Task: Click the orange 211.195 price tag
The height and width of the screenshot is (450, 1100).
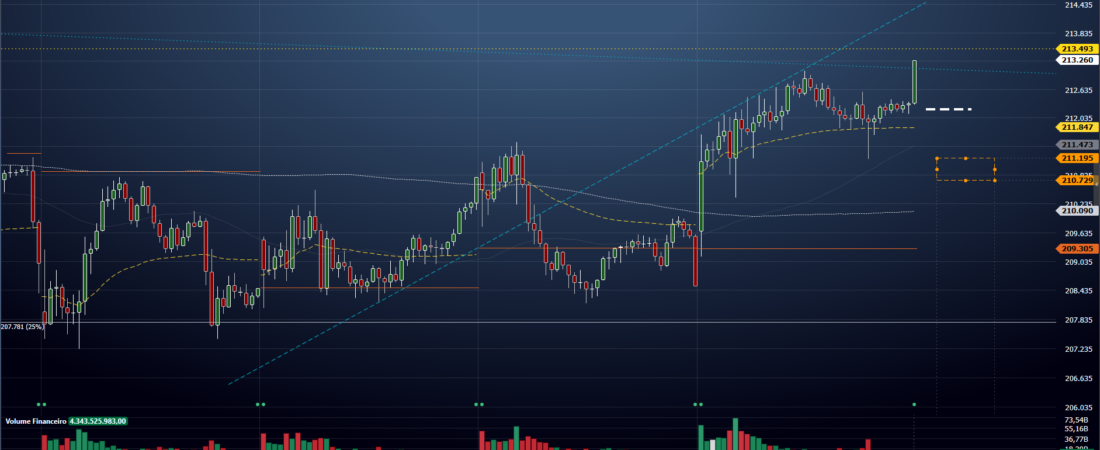Action: point(1078,158)
